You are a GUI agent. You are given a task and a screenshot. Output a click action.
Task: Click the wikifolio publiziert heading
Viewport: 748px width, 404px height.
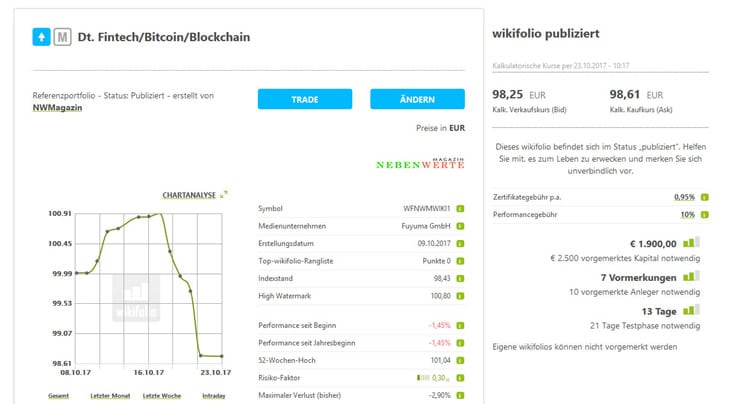pos(546,33)
